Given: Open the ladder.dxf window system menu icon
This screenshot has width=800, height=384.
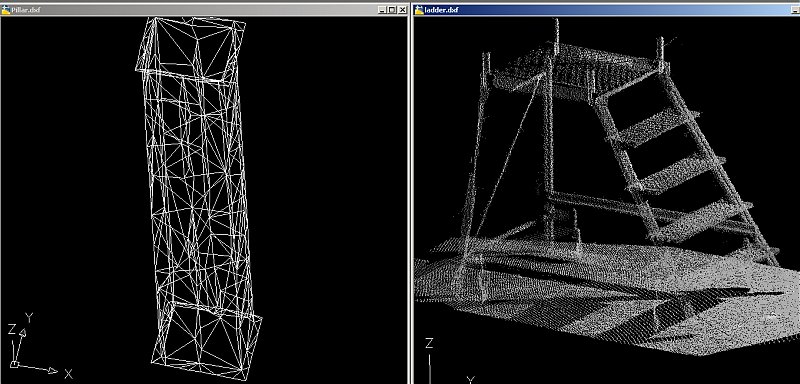Looking at the screenshot, I should [x=419, y=10].
